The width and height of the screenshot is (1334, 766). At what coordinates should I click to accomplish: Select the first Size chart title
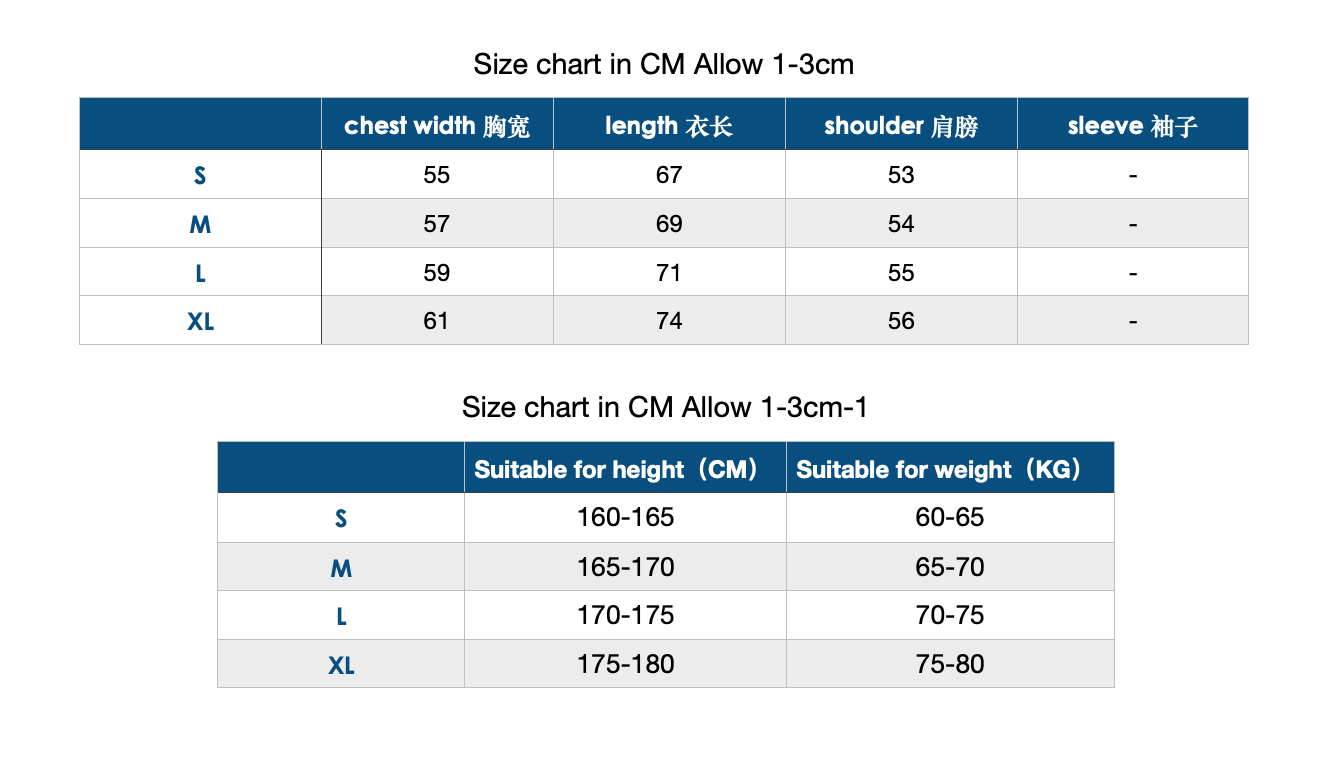pyautogui.click(x=664, y=65)
